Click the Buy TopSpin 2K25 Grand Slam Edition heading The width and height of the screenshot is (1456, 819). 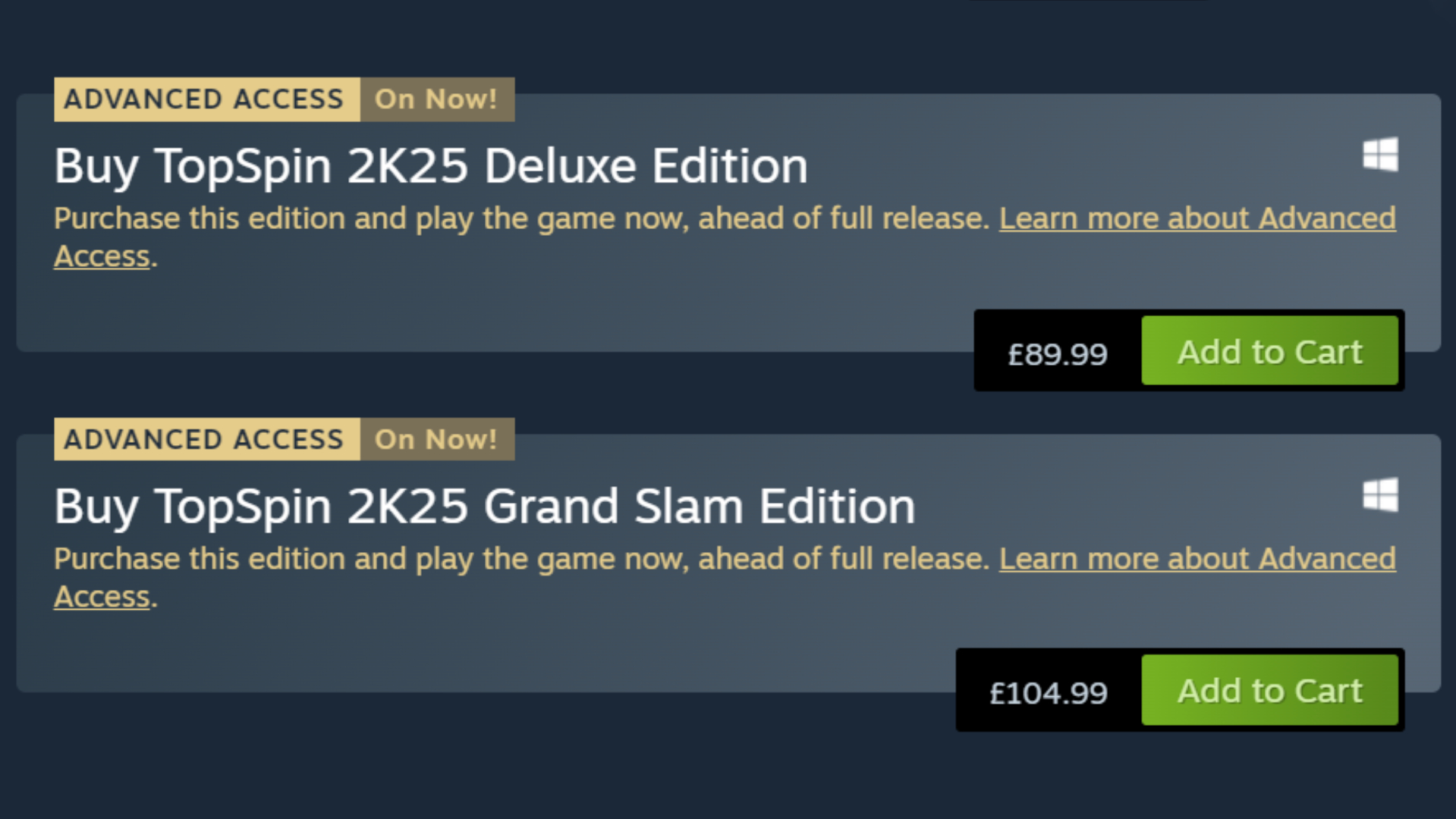484,507
